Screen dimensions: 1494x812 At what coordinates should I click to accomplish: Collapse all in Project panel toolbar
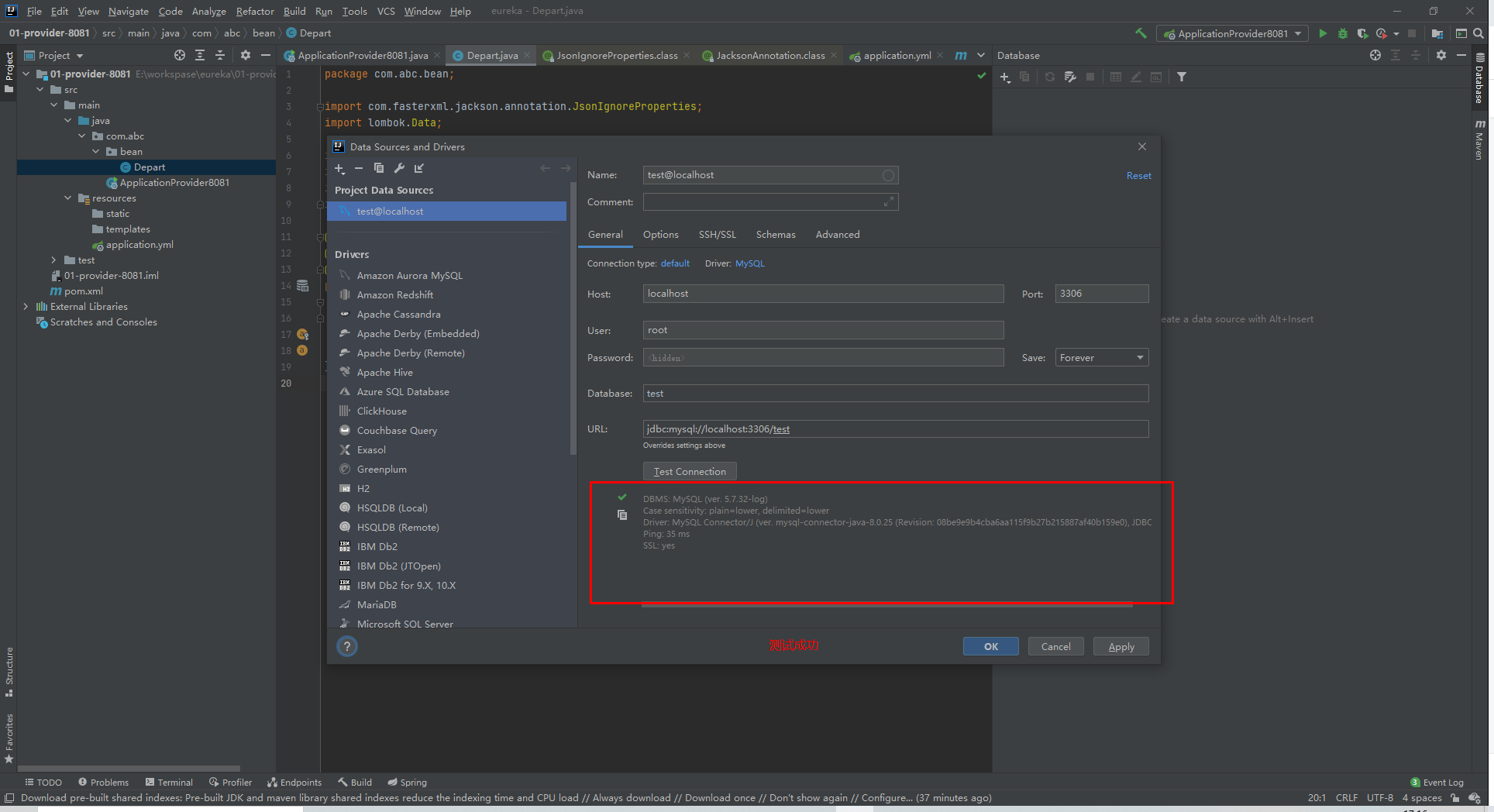[x=220, y=55]
